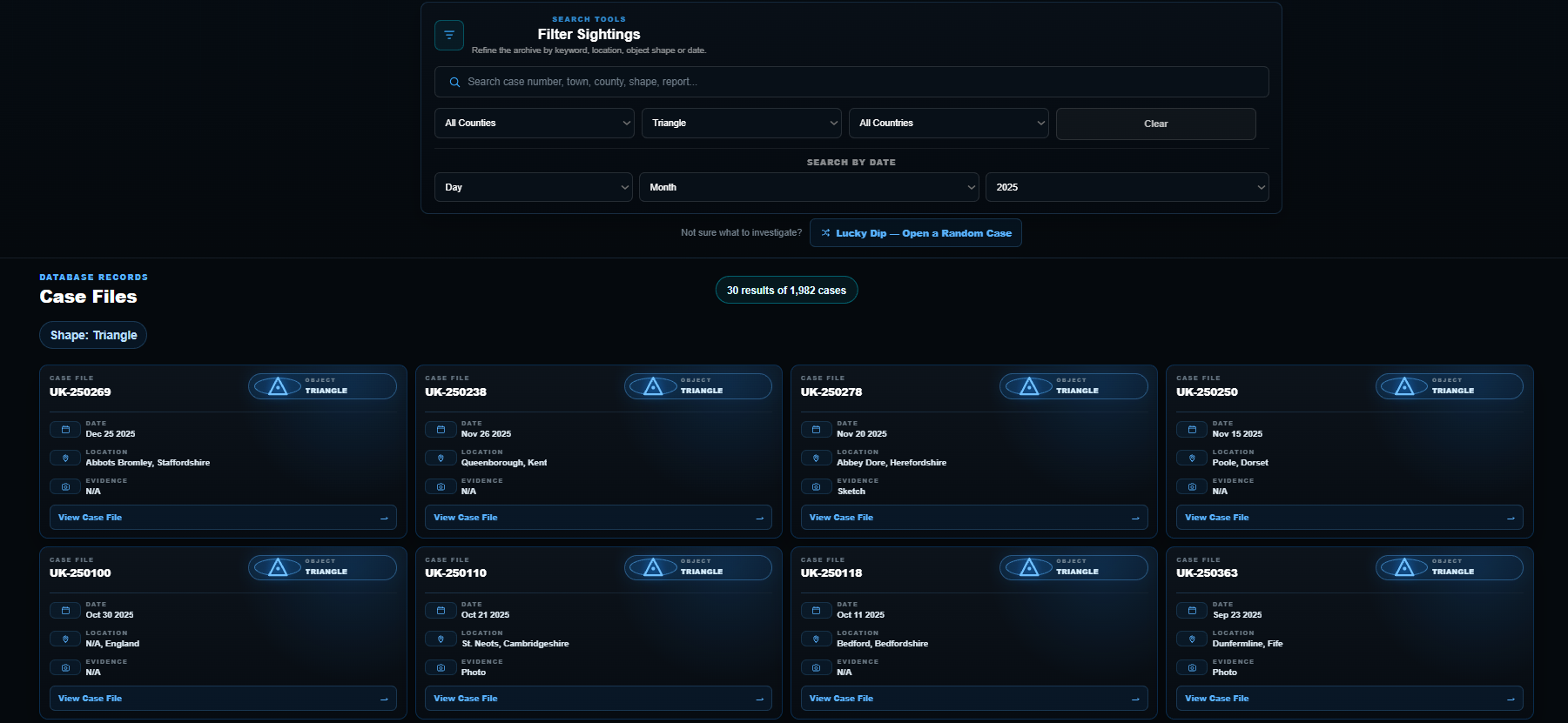Viewport: 1568px width, 723px height.
Task: Open the All Countries dropdown
Action: 949,123
